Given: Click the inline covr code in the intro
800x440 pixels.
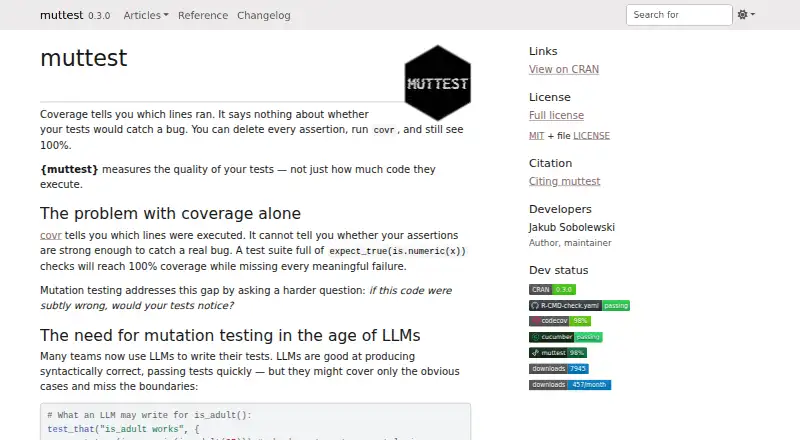Looking at the screenshot, I should pyautogui.click(x=384, y=130).
